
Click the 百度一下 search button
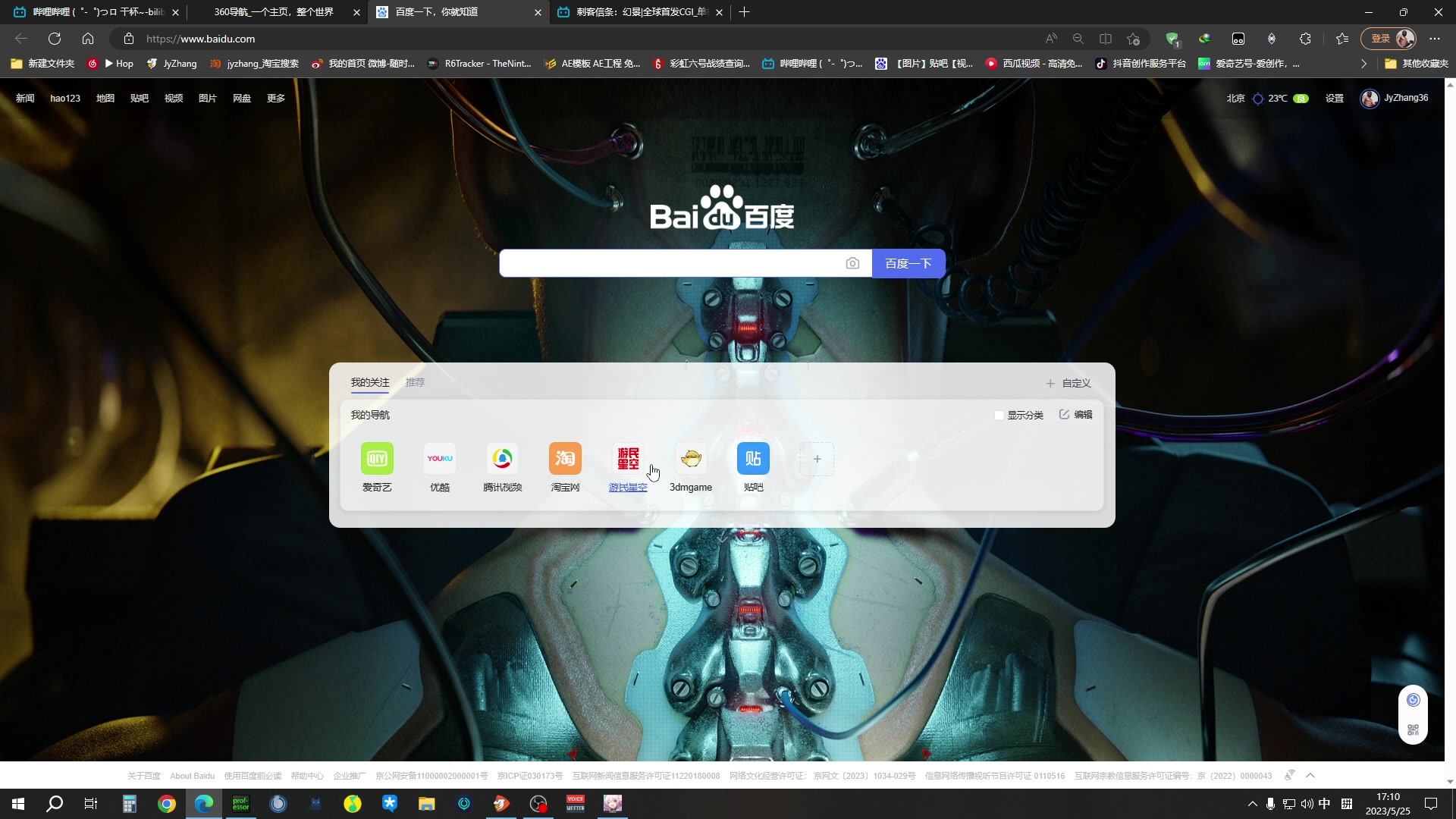908,263
